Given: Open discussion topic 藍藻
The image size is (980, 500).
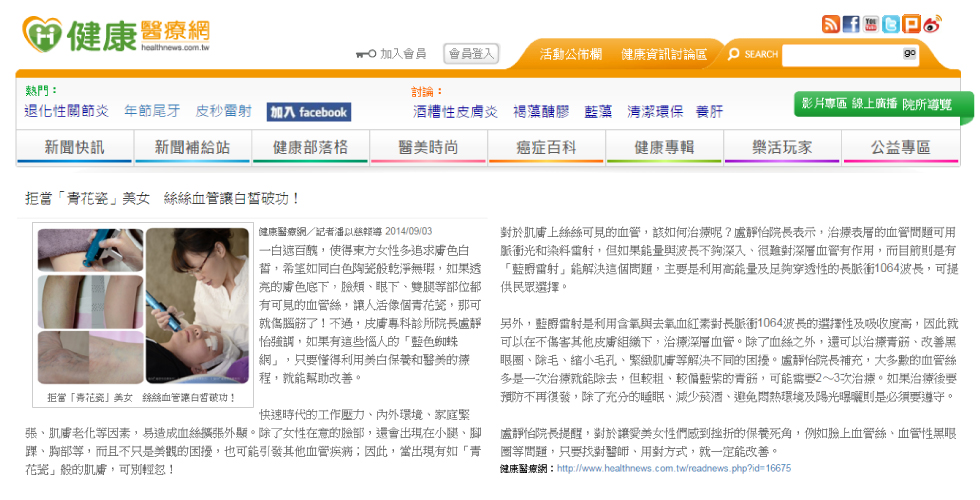Looking at the screenshot, I should [x=598, y=112].
